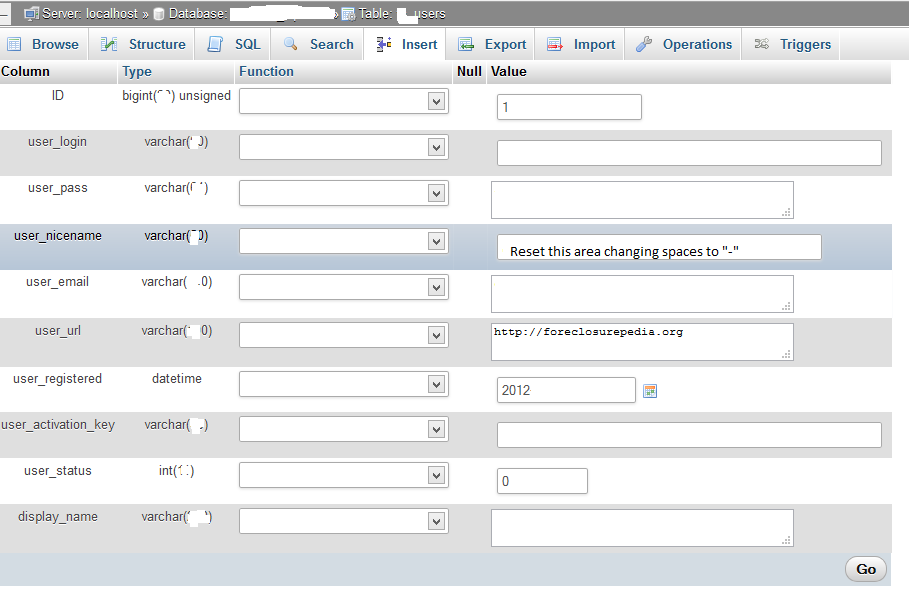Click the Go button
909x595 pixels.
(x=866, y=569)
